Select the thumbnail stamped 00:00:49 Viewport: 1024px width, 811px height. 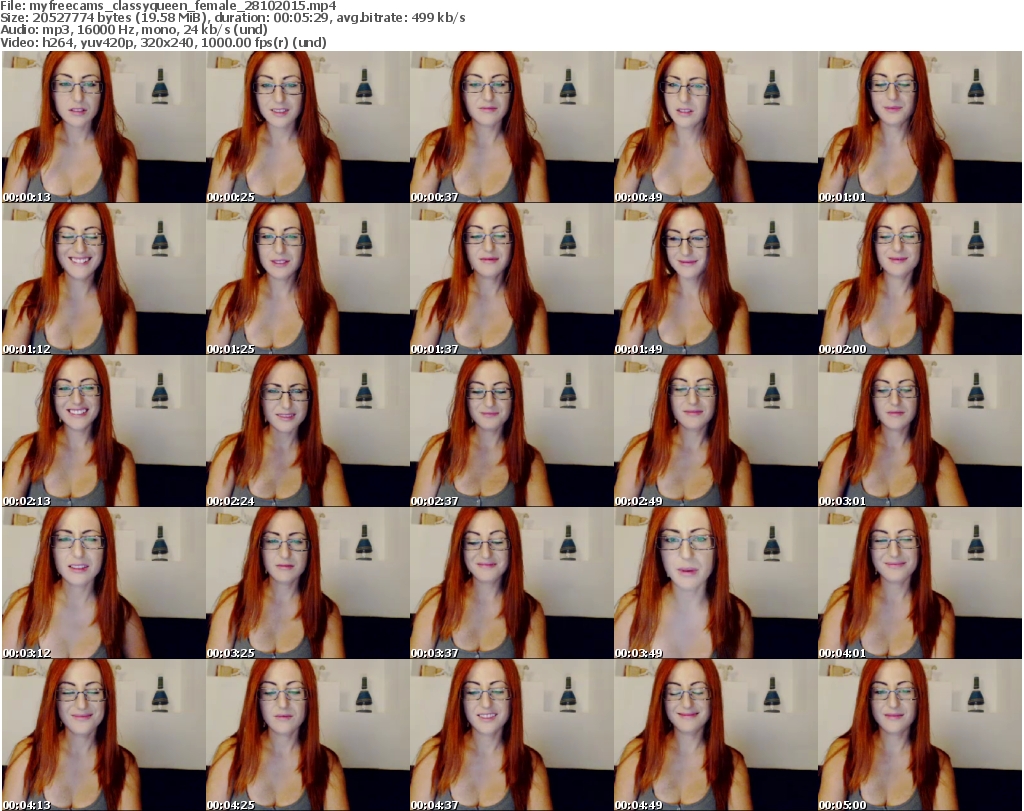point(715,127)
